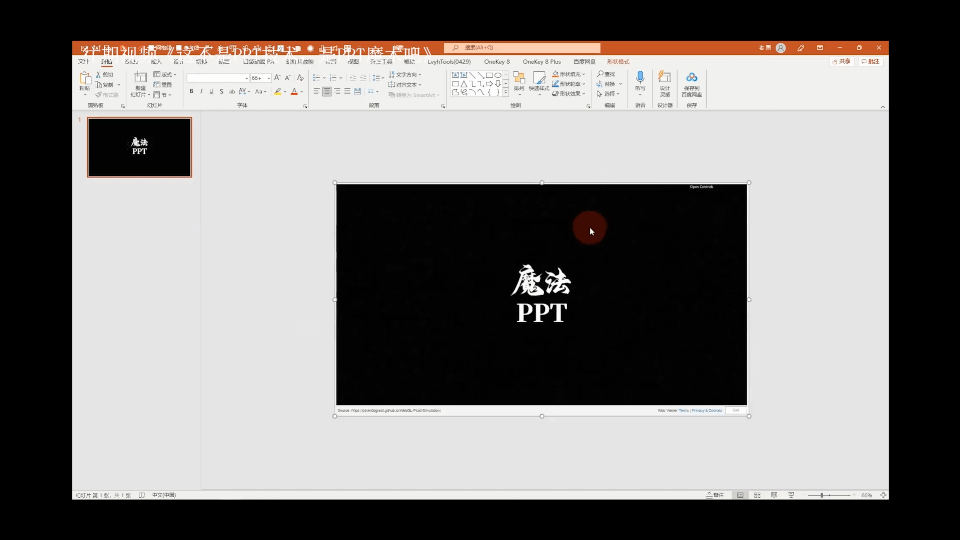Viewport: 960px width, 540px height.
Task: Apply the red font color
Action: tap(294, 91)
